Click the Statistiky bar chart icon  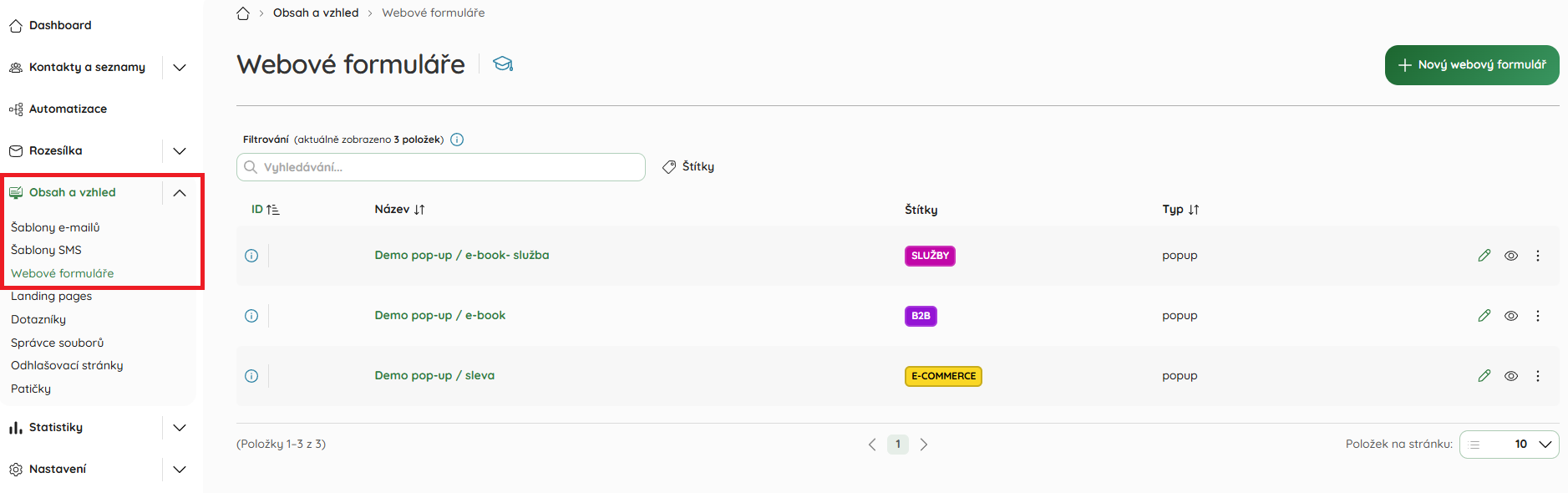pyautogui.click(x=16, y=428)
